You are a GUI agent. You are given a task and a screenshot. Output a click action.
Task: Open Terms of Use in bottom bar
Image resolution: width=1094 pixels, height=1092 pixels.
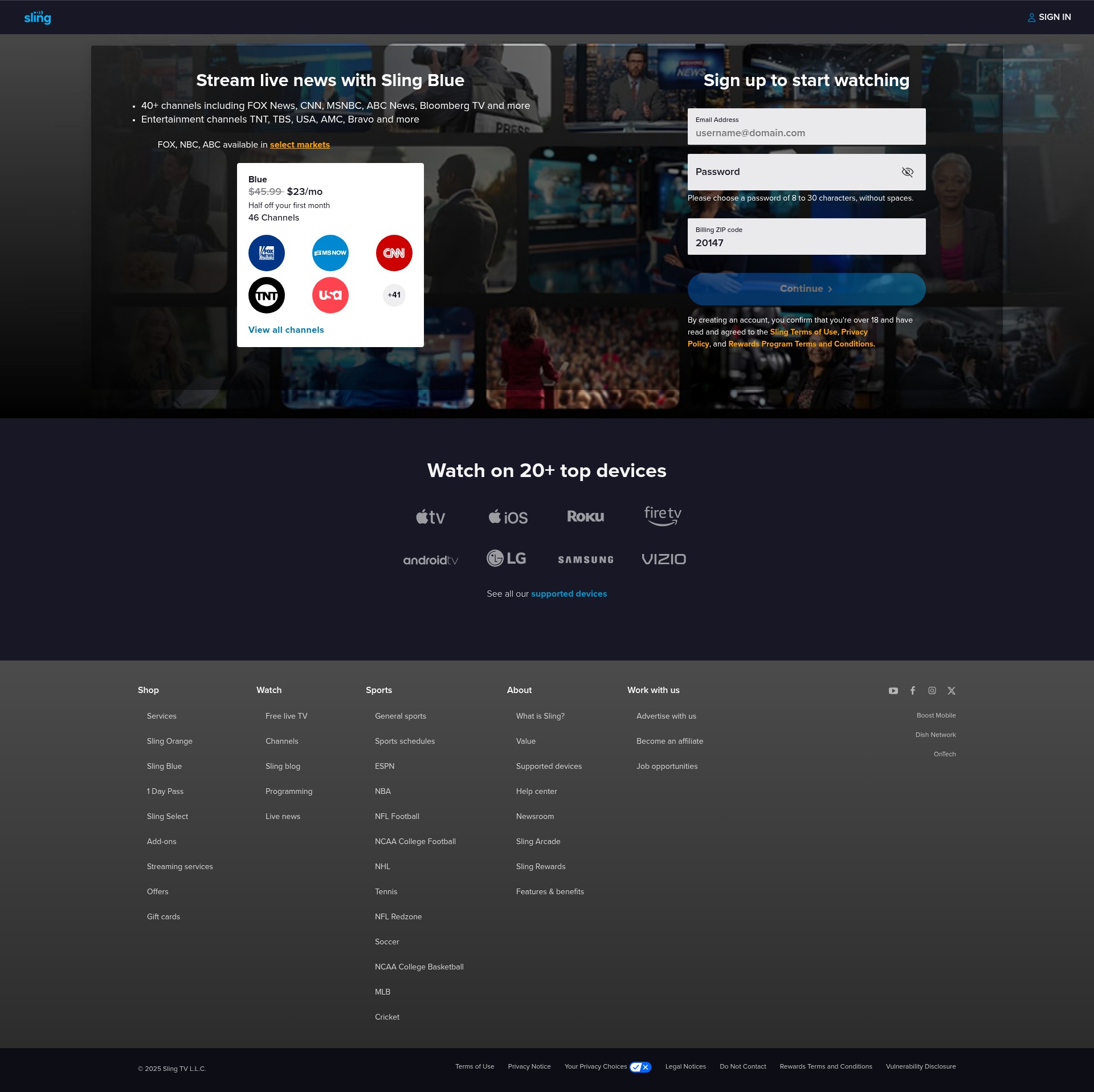pyautogui.click(x=475, y=1066)
